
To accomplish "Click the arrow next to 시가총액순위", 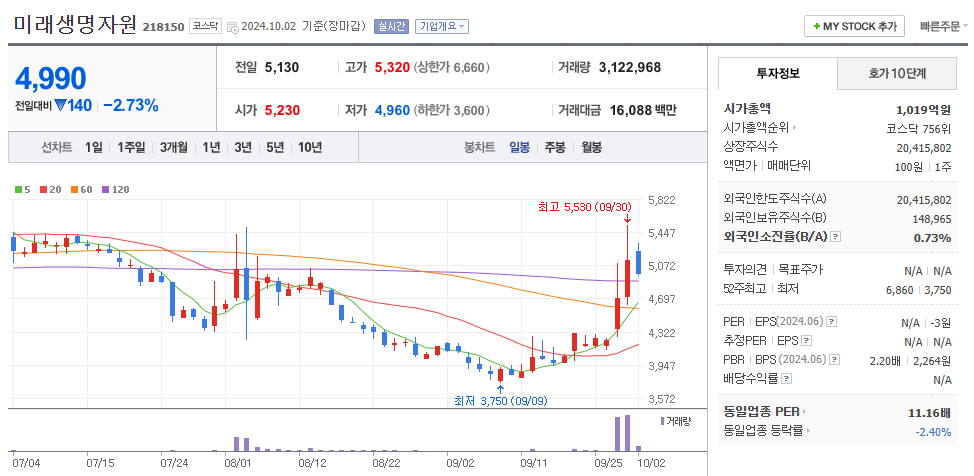I will click(x=794, y=128).
